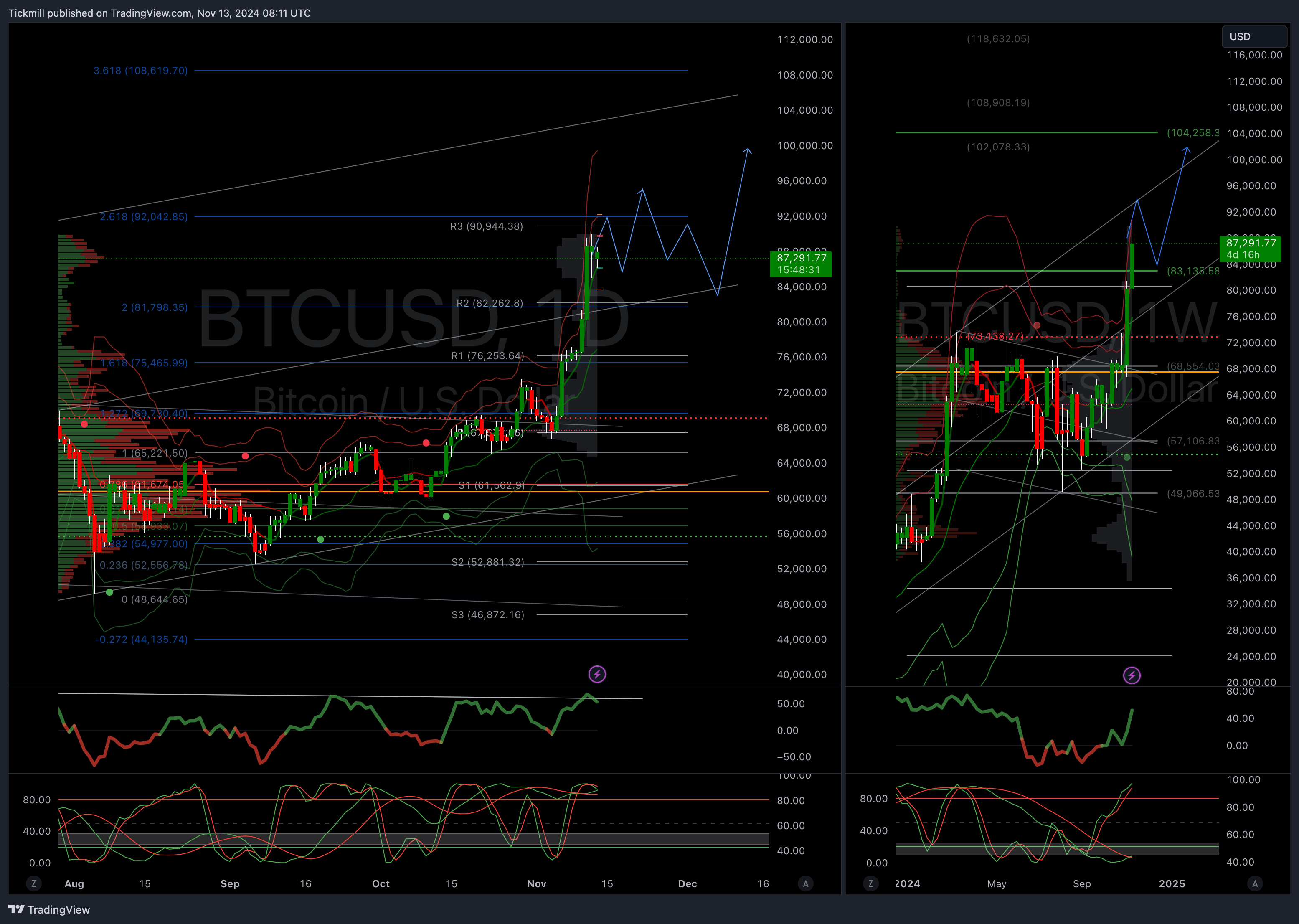
Task: Click the Z timezone button on the 1D chart
Action: click(33, 883)
